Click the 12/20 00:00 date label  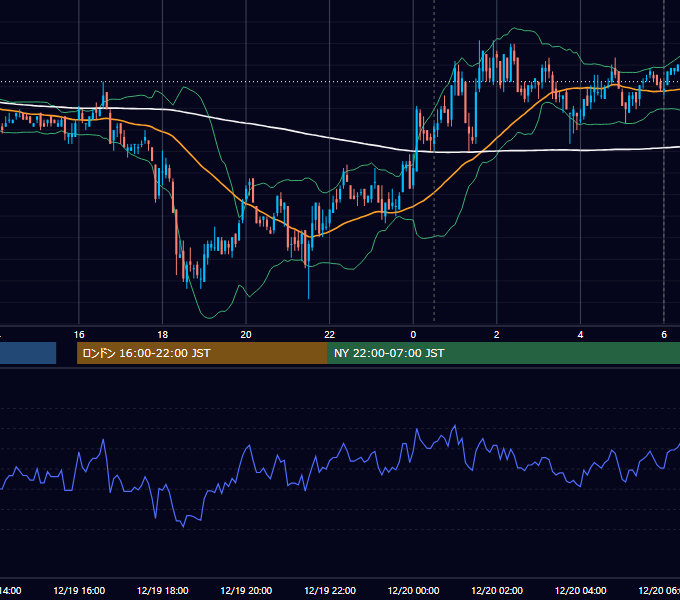pyautogui.click(x=413, y=590)
